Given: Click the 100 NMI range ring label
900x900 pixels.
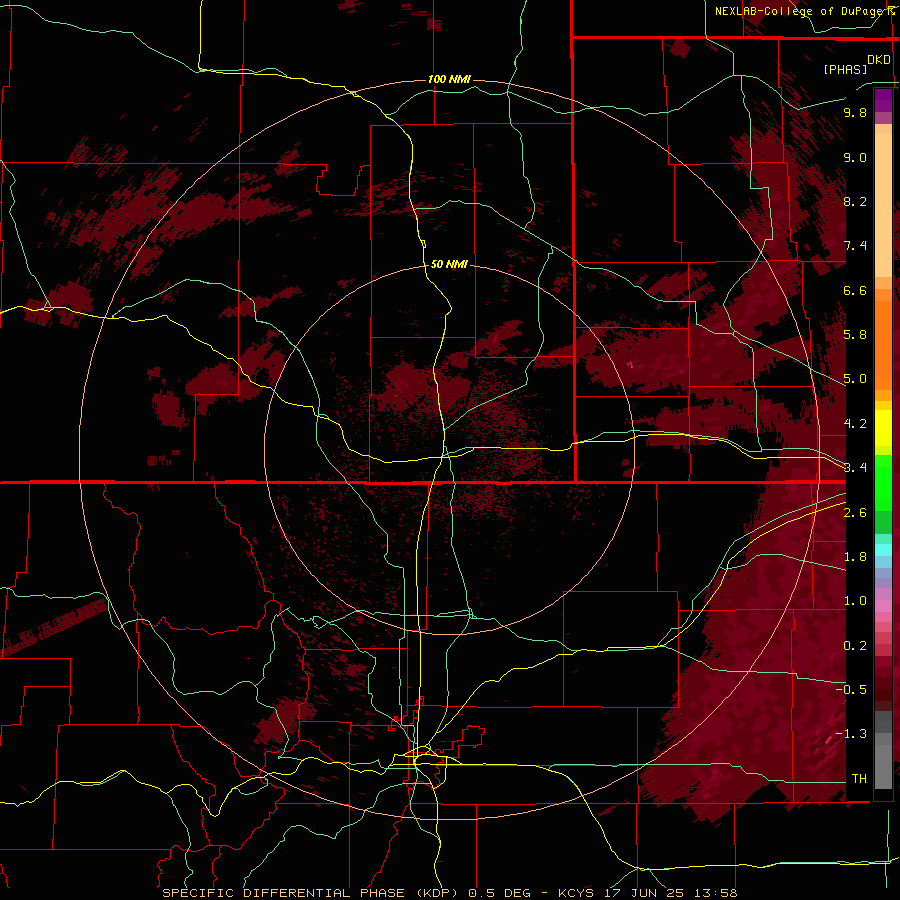Looking at the screenshot, I should [449, 79].
